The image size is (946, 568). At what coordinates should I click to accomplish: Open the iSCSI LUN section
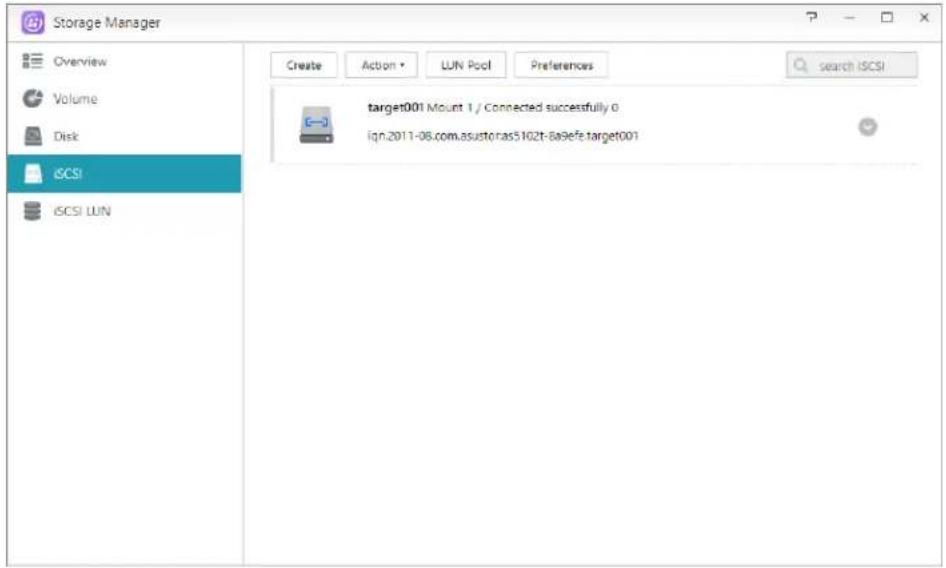click(x=82, y=211)
